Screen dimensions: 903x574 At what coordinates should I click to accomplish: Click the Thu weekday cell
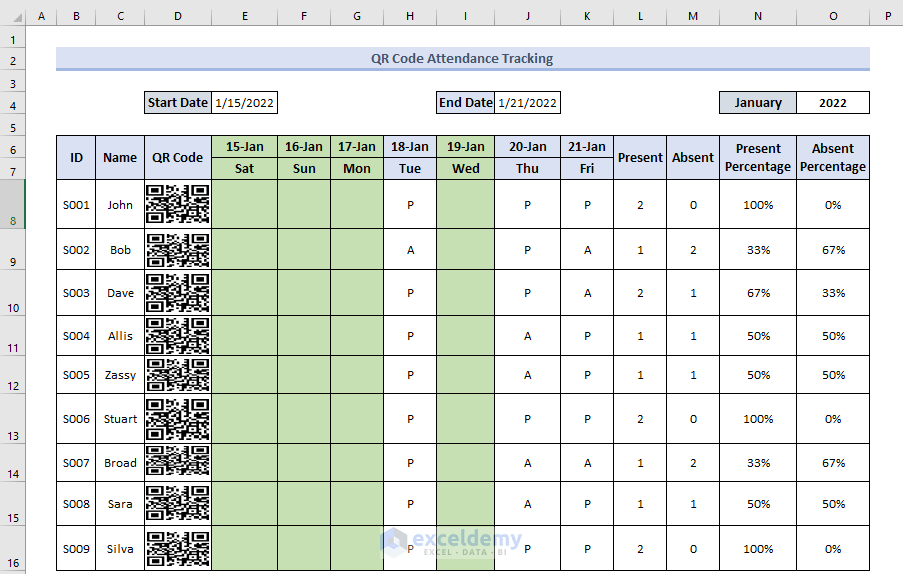[x=527, y=169]
